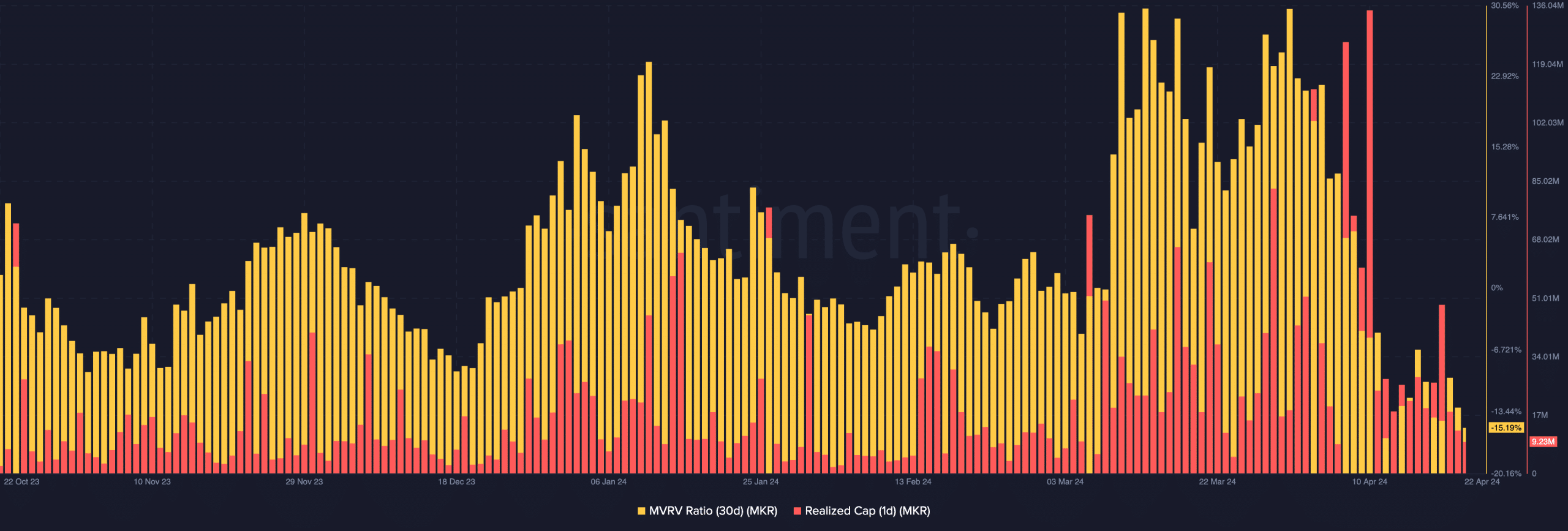The height and width of the screenshot is (531, 1568).
Task: Click the 34.01M axis value
Action: [1545, 356]
